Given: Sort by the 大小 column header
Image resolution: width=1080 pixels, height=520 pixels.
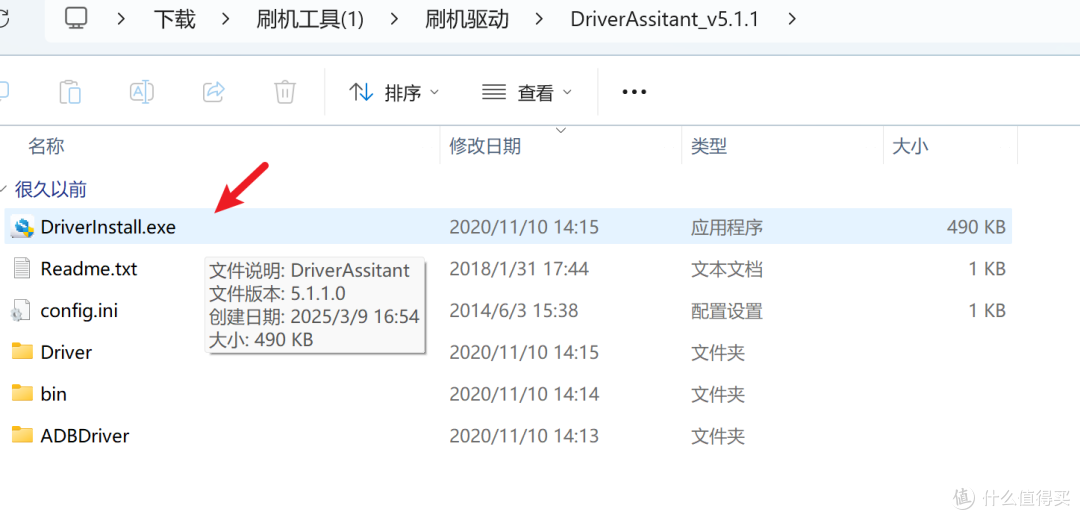Looking at the screenshot, I should 911,146.
